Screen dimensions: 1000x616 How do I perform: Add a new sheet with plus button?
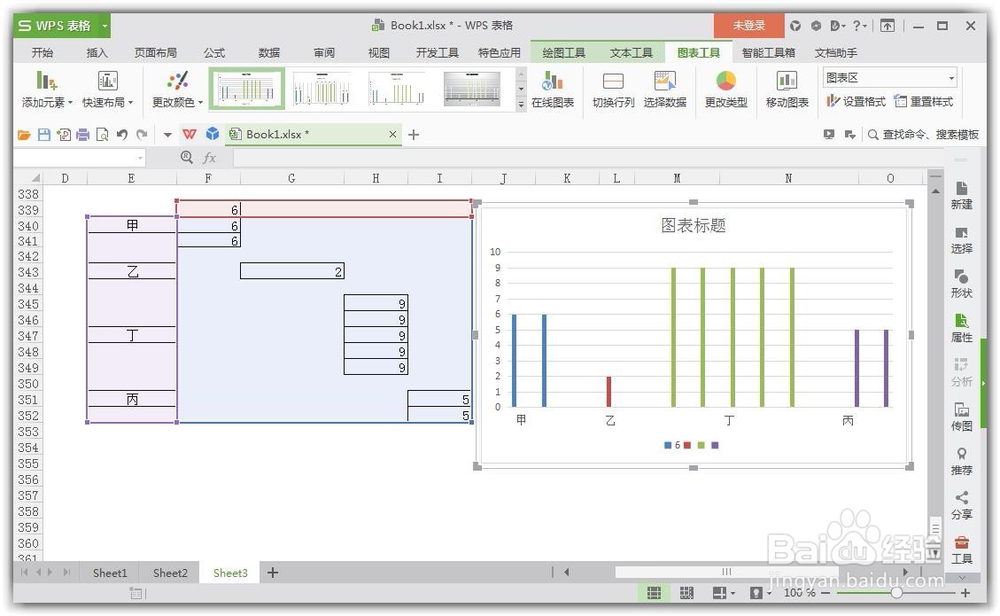point(272,573)
